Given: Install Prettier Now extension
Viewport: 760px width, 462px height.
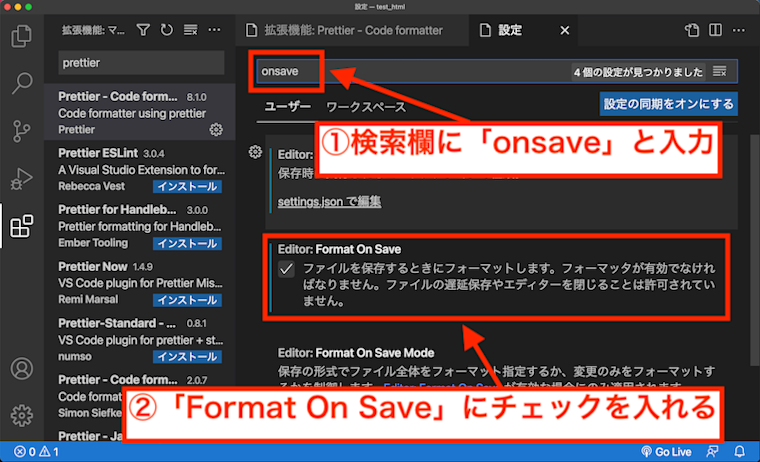Looking at the screenshot, I should [188, 300].
